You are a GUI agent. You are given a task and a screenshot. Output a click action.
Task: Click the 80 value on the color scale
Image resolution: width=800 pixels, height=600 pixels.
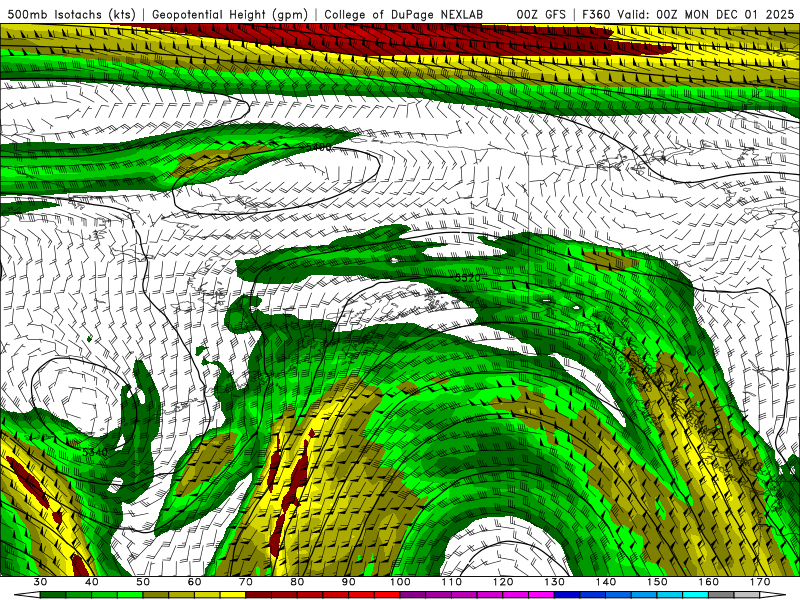(297, 582)
